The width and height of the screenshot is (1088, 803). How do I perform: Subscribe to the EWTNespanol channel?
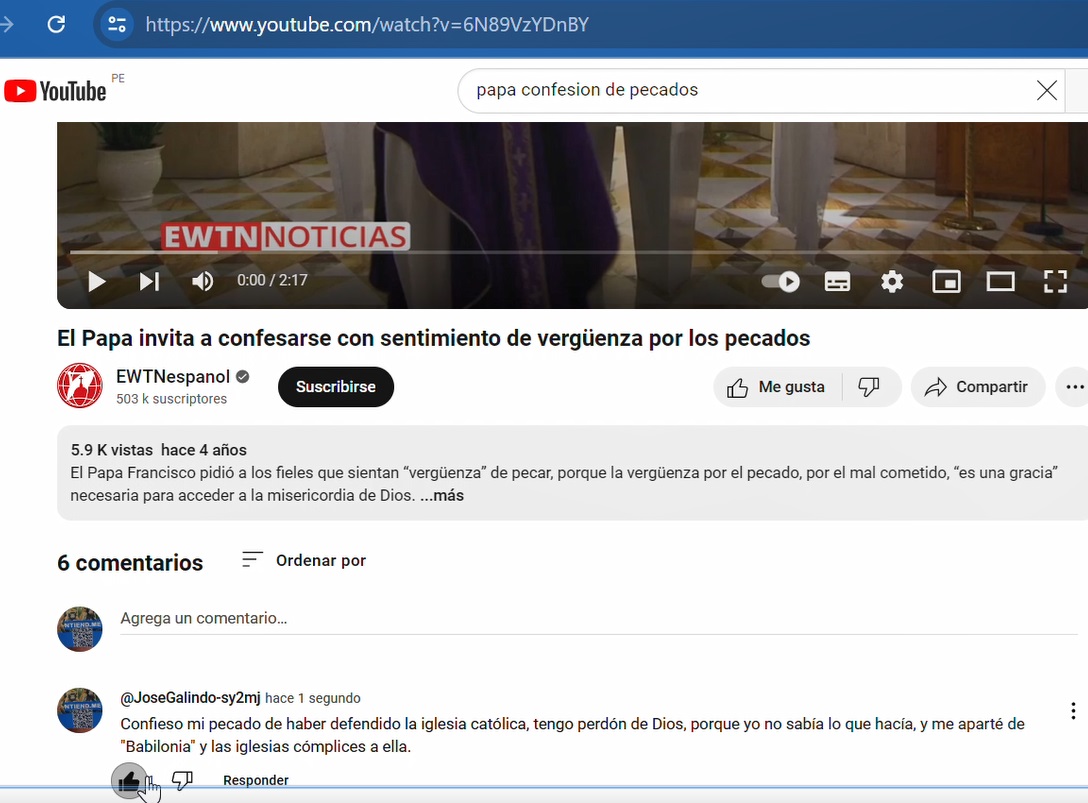tap(335, 387)
